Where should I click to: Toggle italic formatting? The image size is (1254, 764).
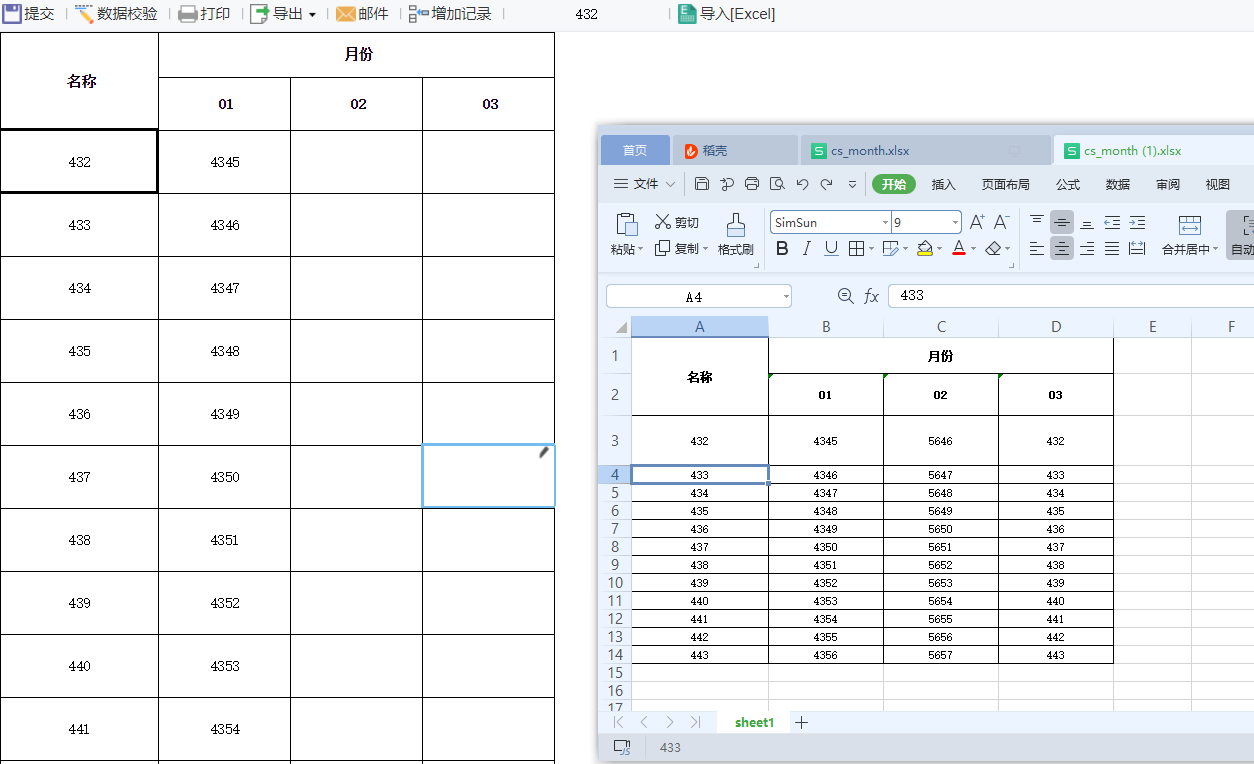(806, 248)
